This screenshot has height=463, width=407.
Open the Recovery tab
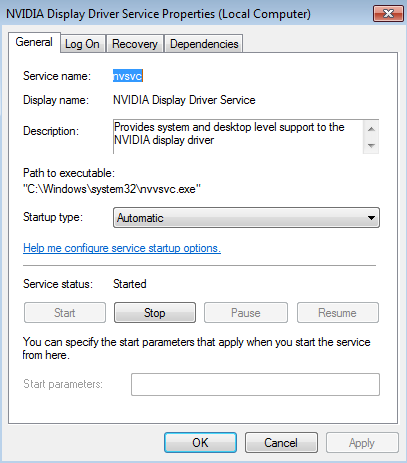pos(135,44)
